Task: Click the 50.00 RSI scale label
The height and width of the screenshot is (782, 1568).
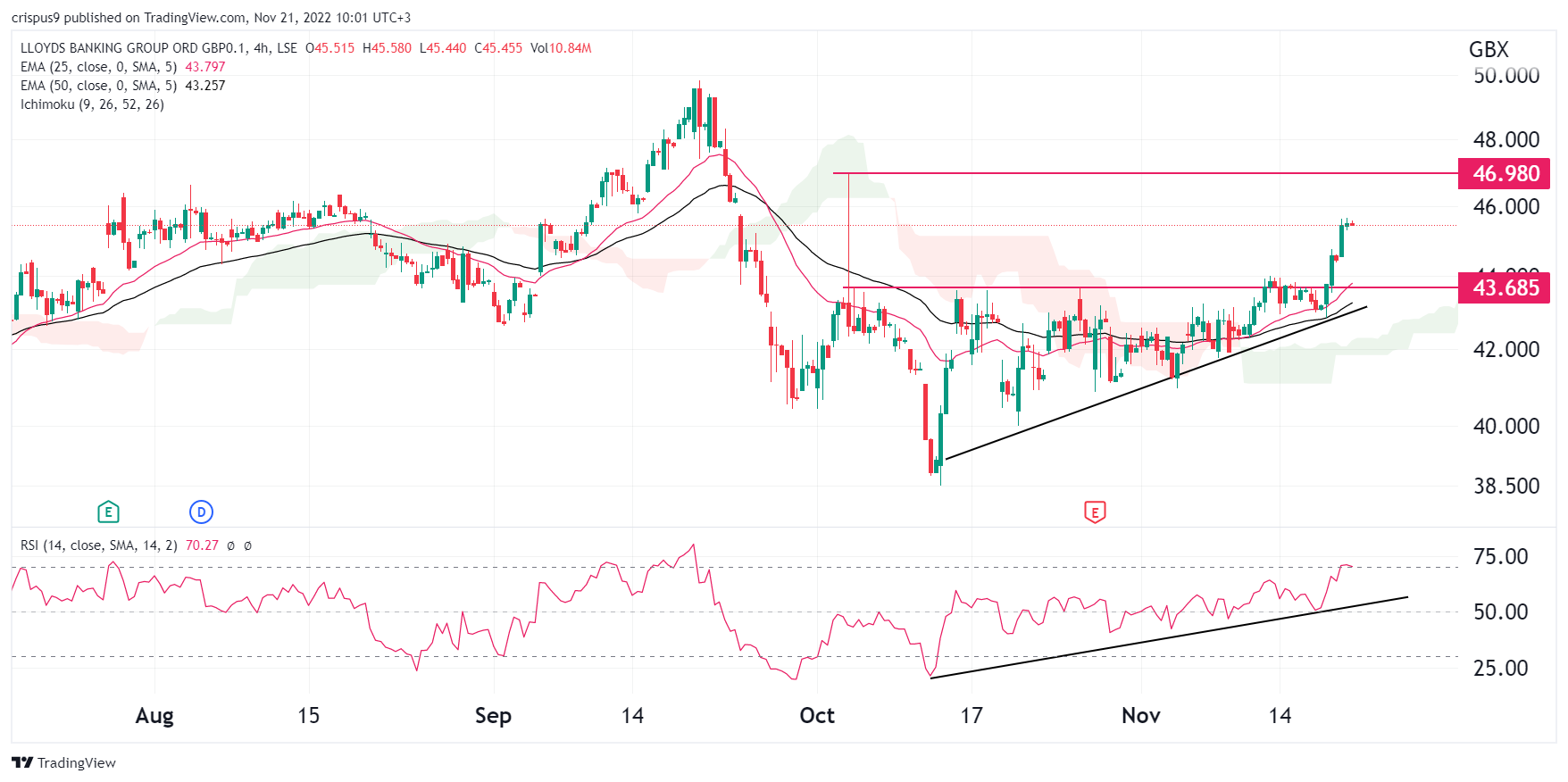Action: (1500, 612)
